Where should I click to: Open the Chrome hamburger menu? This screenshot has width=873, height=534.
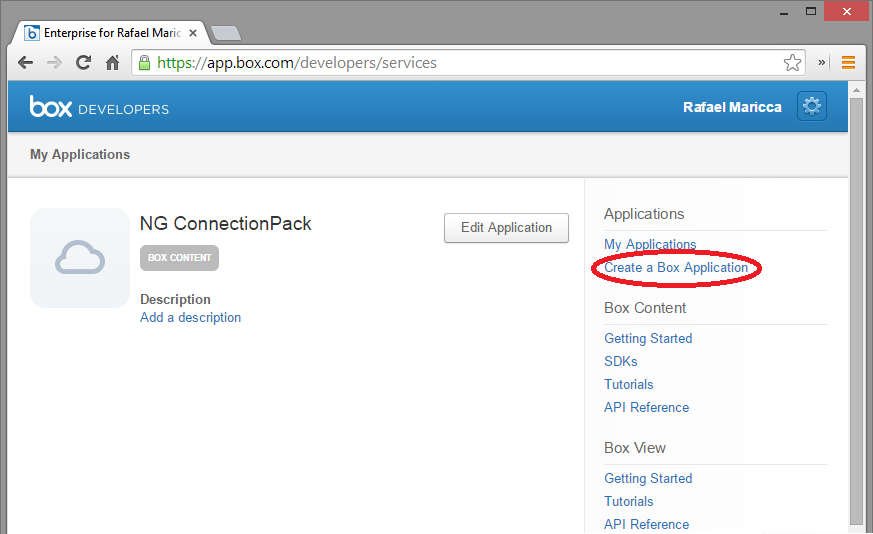coord(848,62)
